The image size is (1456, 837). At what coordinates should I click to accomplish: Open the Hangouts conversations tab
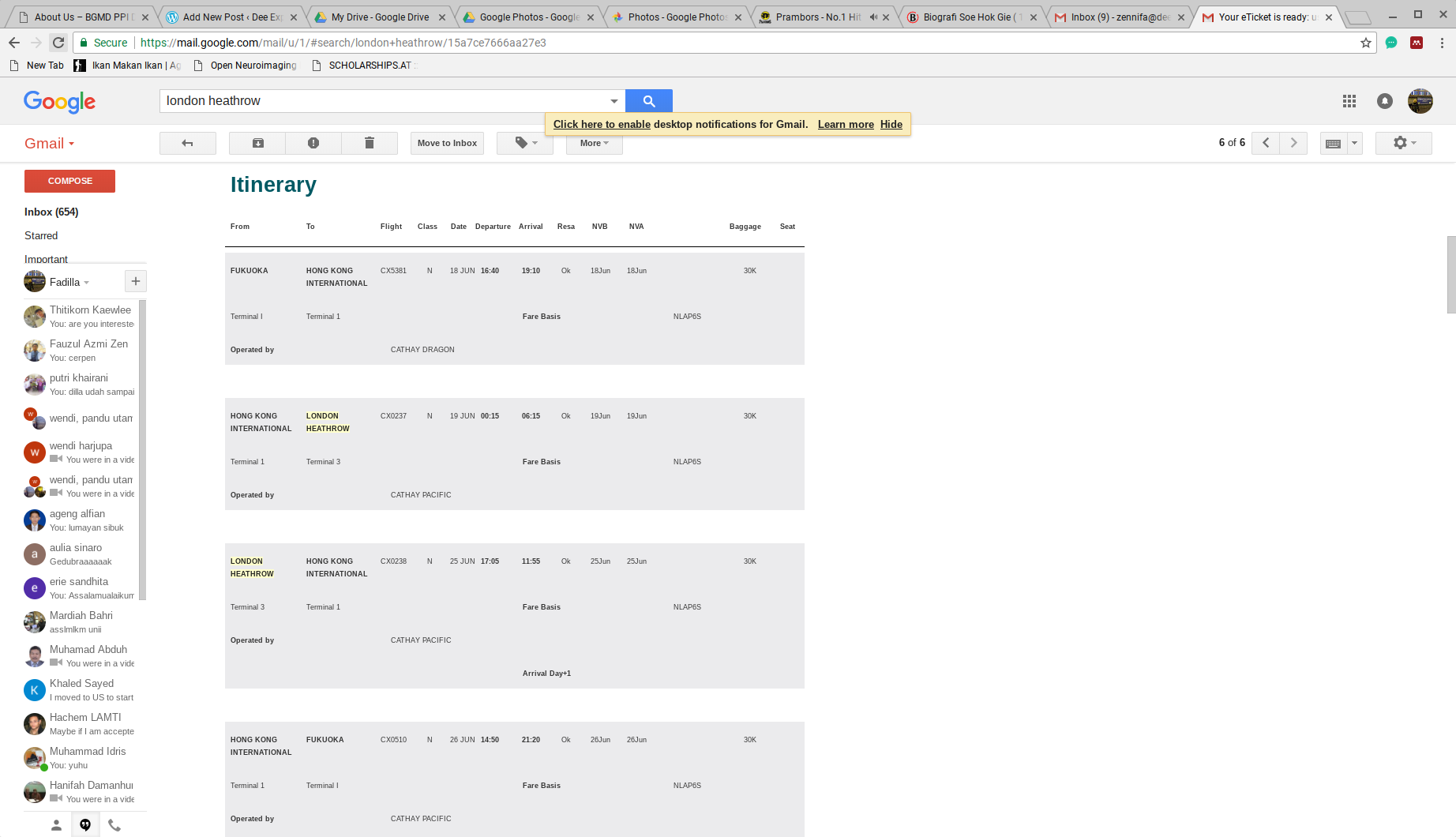(85, 825)
